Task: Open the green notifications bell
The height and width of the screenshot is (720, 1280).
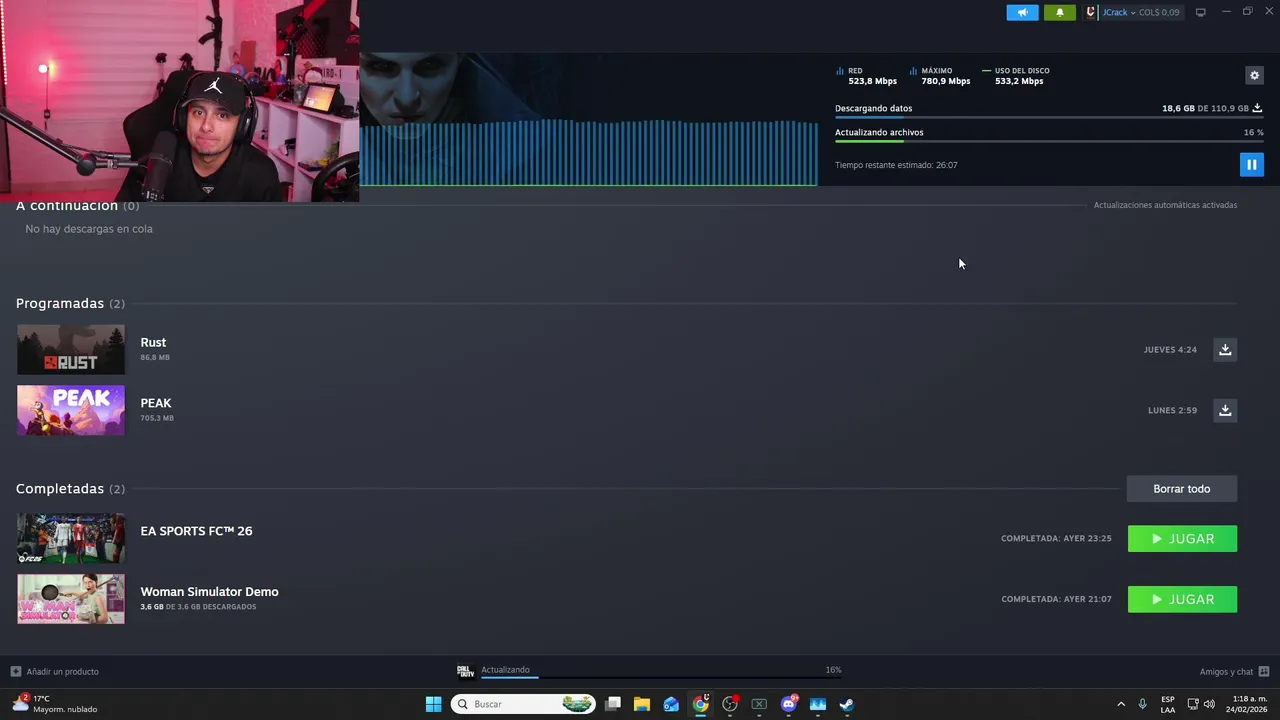Action: click(x=1060, y=12)
